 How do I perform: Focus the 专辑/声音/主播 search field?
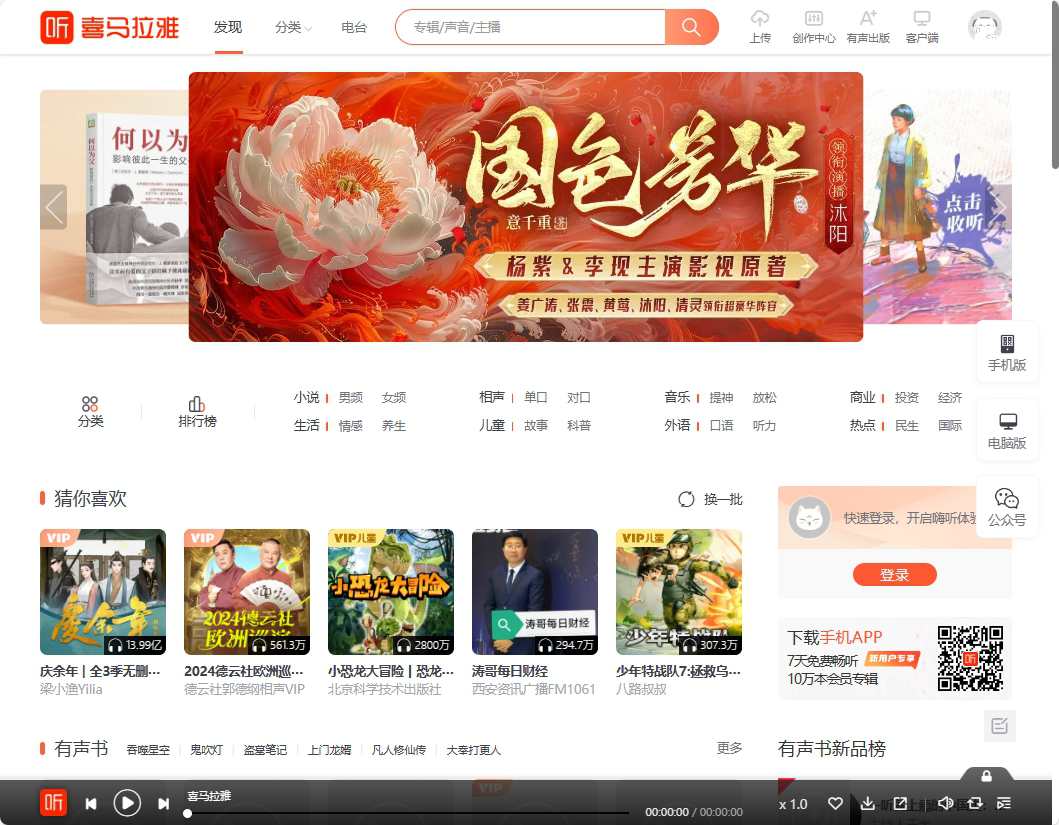(x=530, y=27)
